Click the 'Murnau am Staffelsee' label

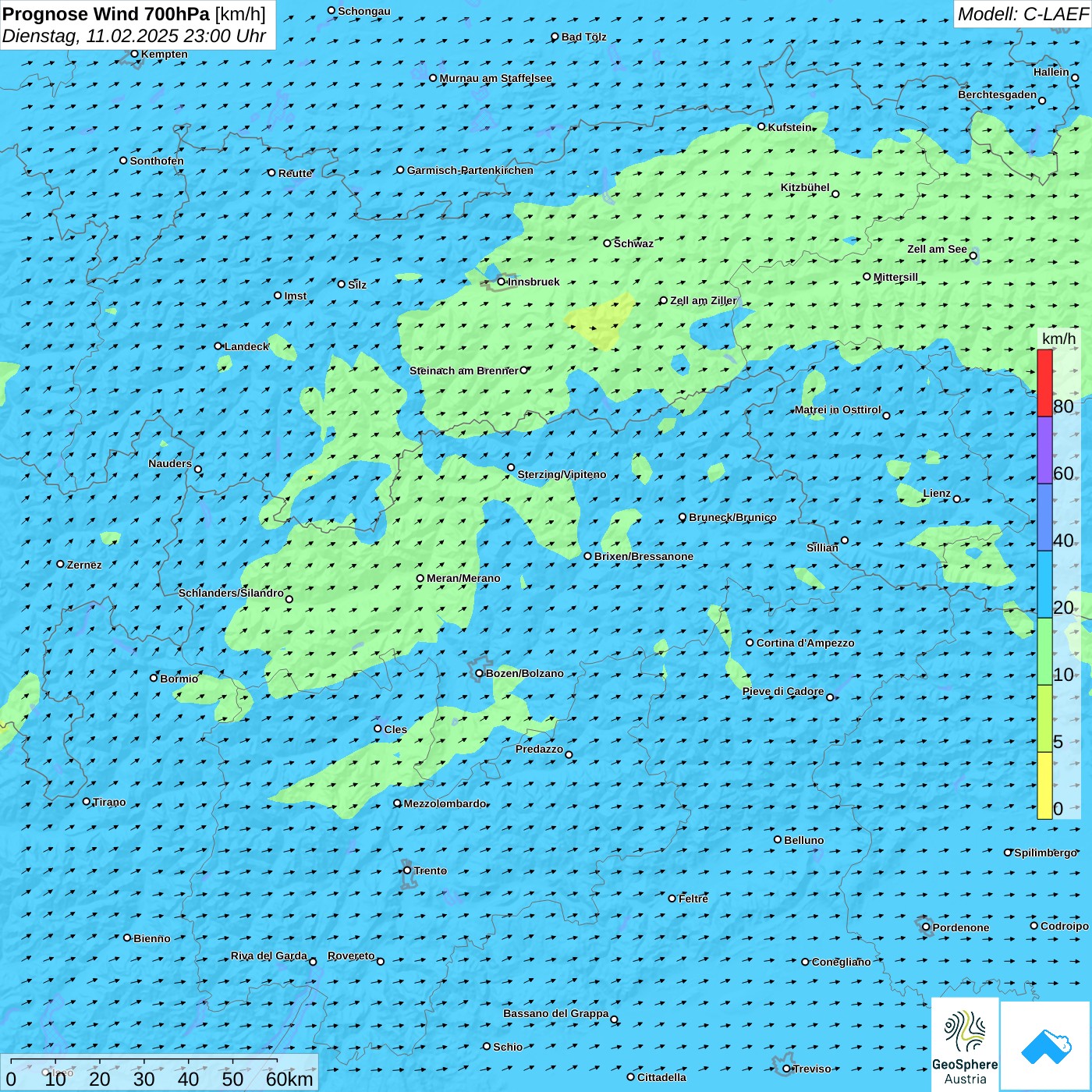tap(495, 78)
